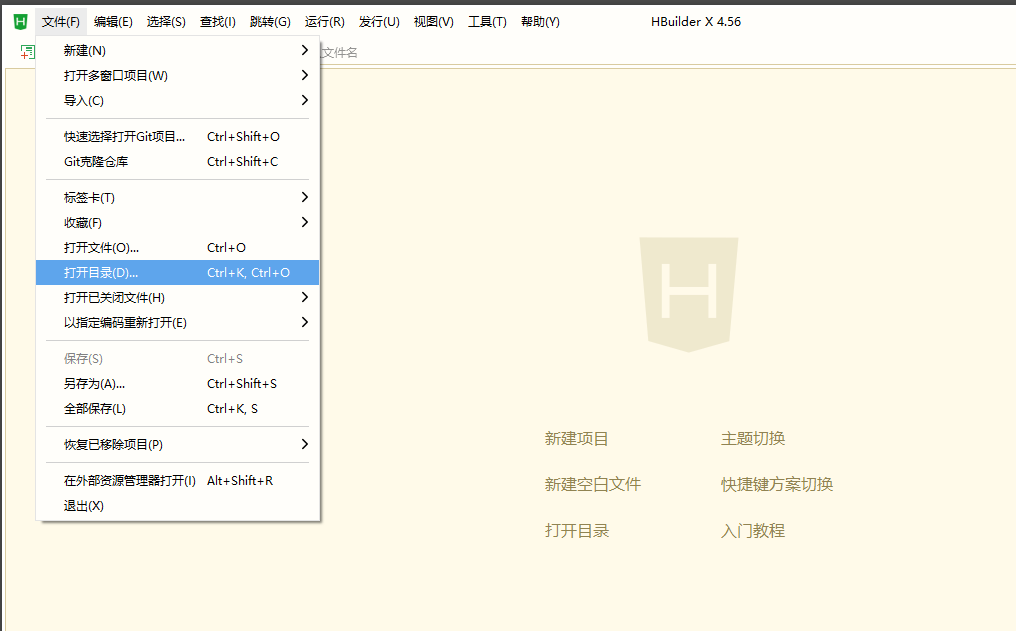Image resolution: width=1016 pixels, height=631 pixels.
Task: Expand the 恢复已移除项目(P) submenu
Action: [x=178, y=444]
